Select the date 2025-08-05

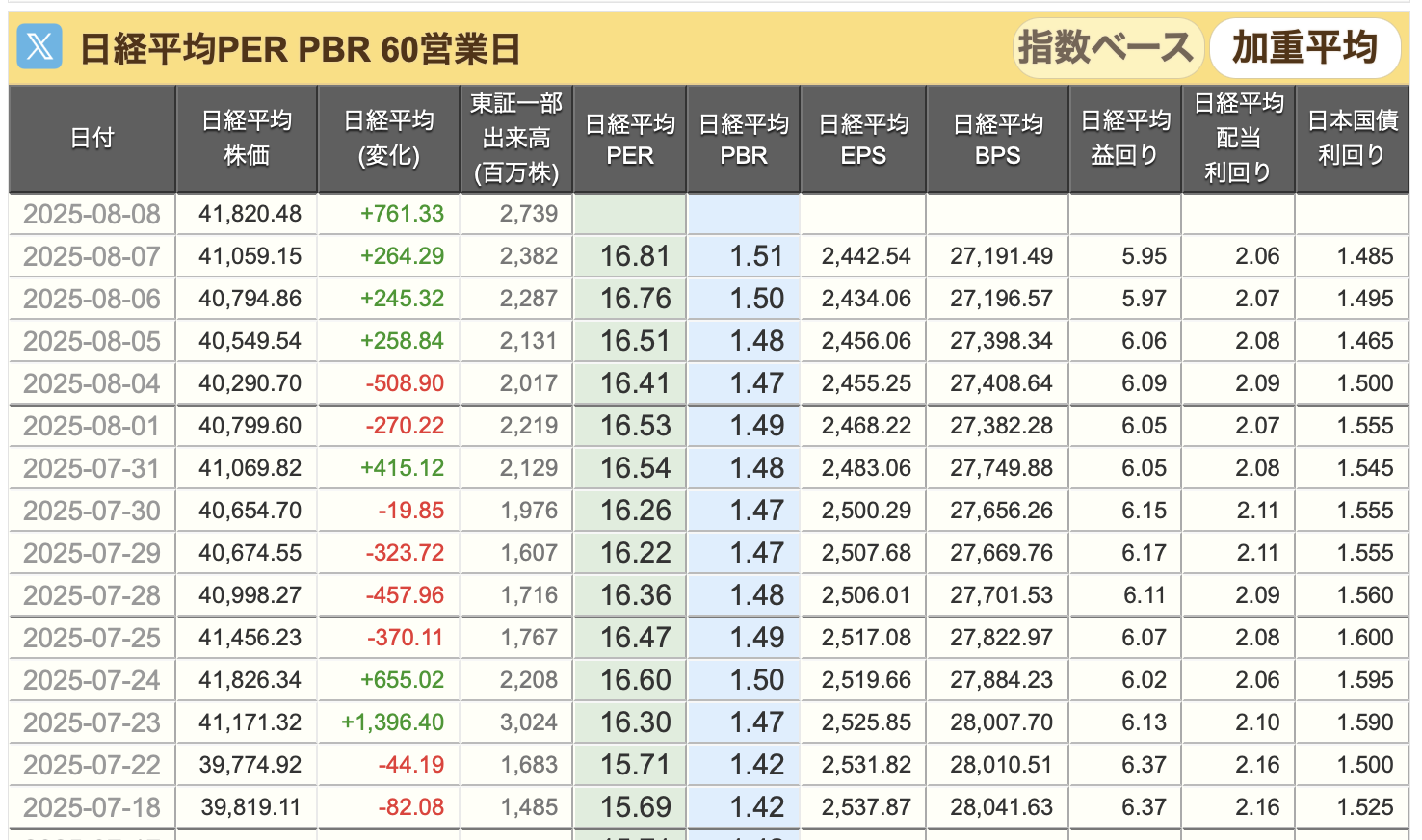click(92, 341)
